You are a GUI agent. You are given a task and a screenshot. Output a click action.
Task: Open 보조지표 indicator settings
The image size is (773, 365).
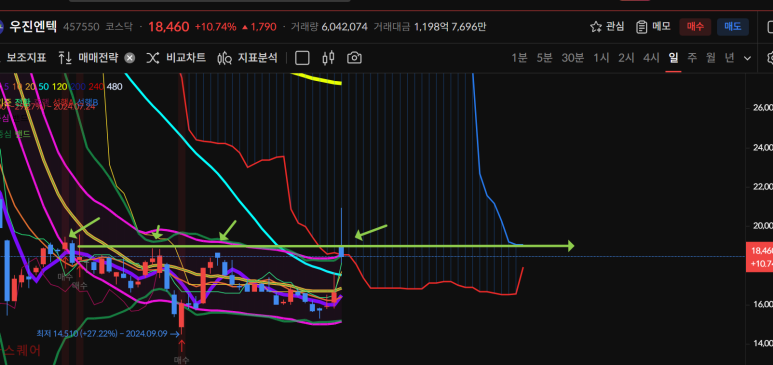(26, 58)
